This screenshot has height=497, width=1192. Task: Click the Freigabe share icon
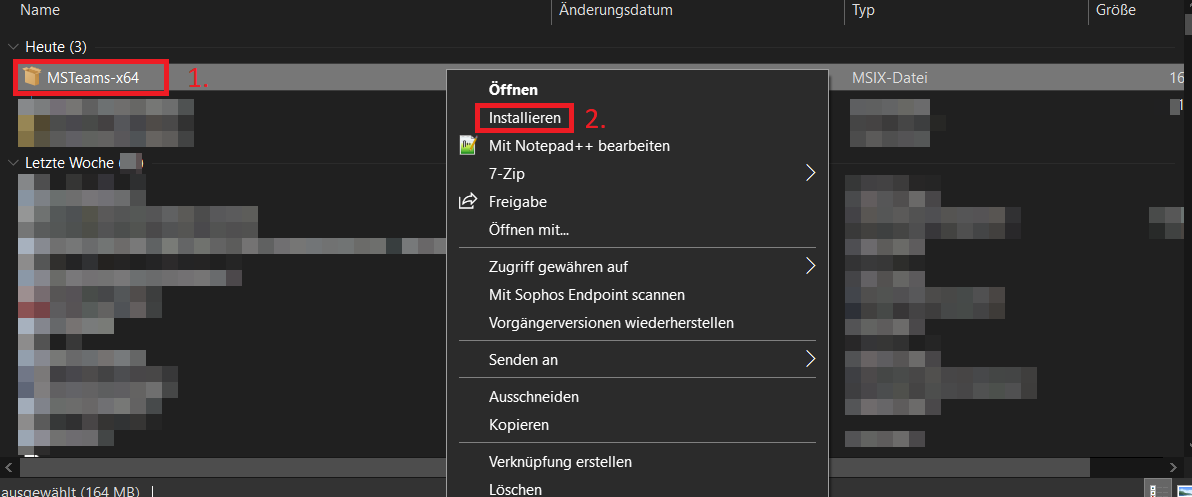[468, 202]
